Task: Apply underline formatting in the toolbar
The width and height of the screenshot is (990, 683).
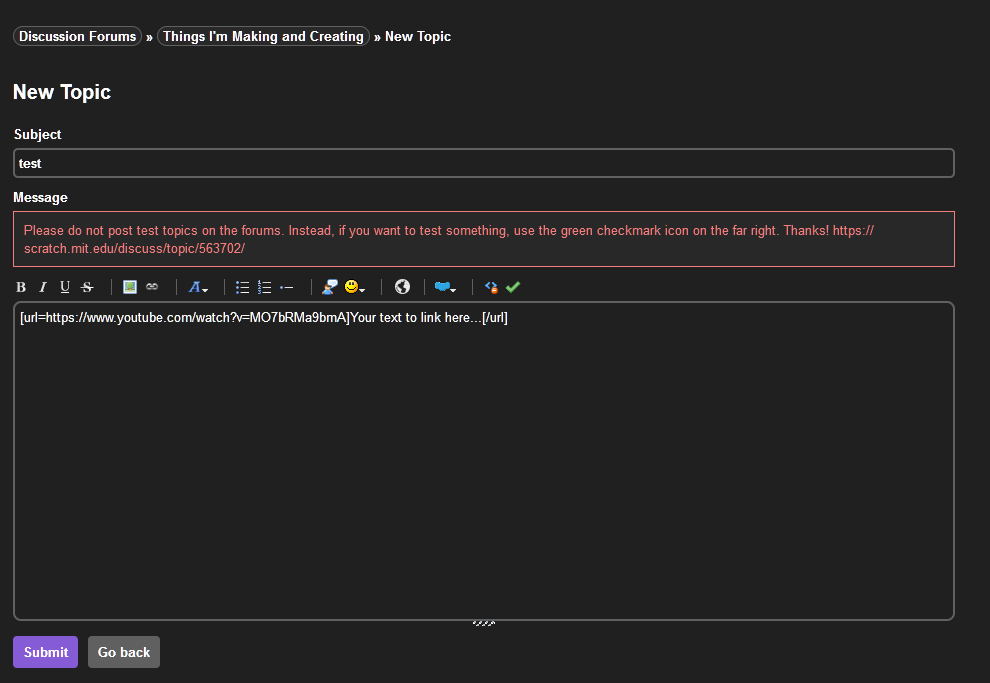Action: pyautogui.click(x=64, y=287)
